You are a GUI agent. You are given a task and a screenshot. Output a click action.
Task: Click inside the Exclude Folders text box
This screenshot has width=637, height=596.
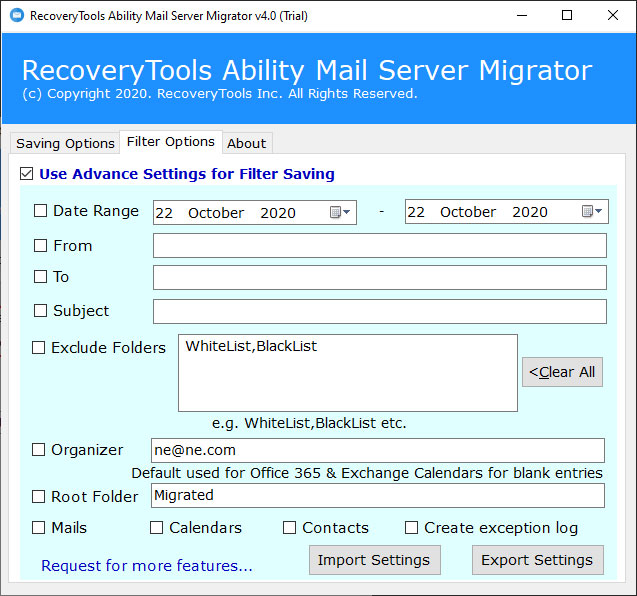[x=348, y=373]
